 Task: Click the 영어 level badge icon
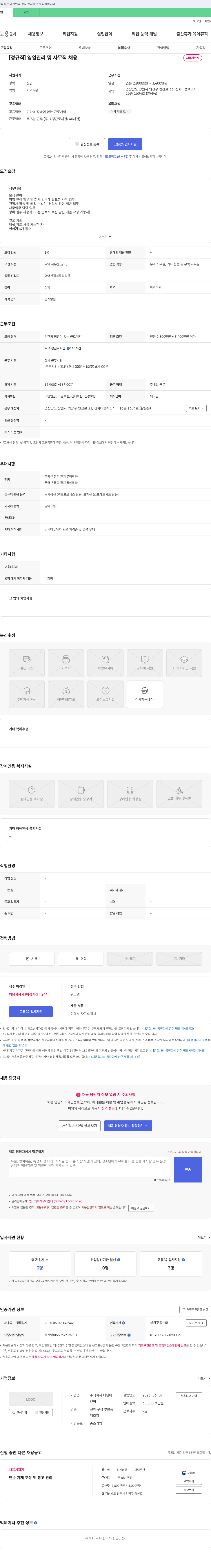coord(53,506)
